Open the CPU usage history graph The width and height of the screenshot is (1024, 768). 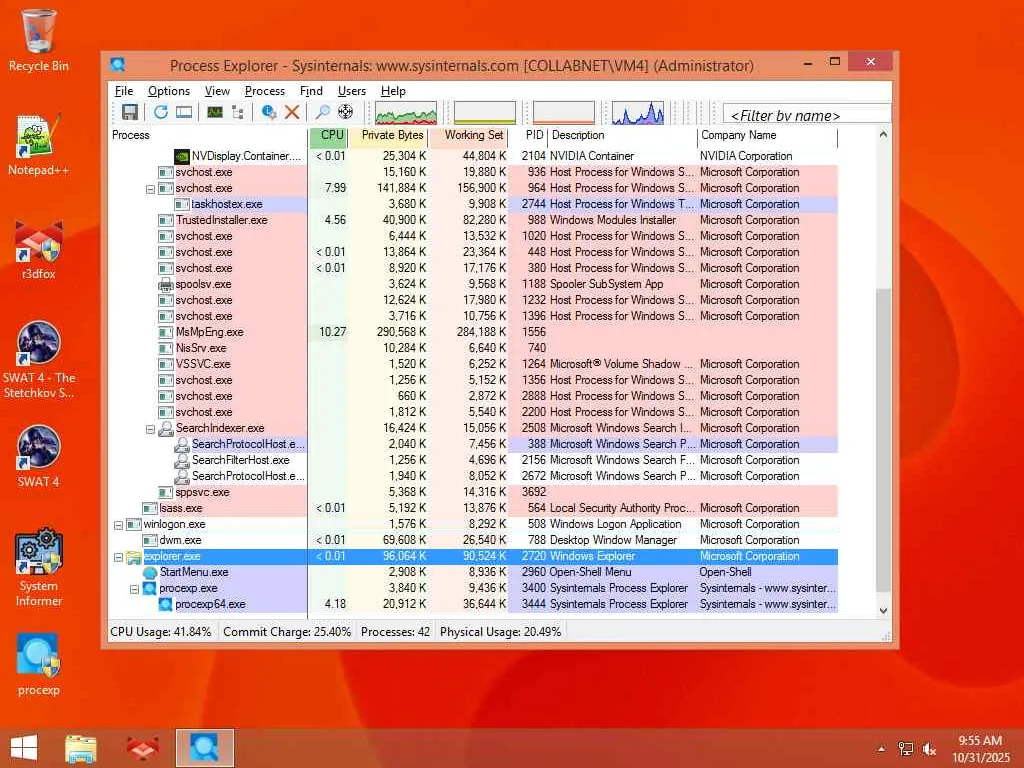click(x=406, y=112)
